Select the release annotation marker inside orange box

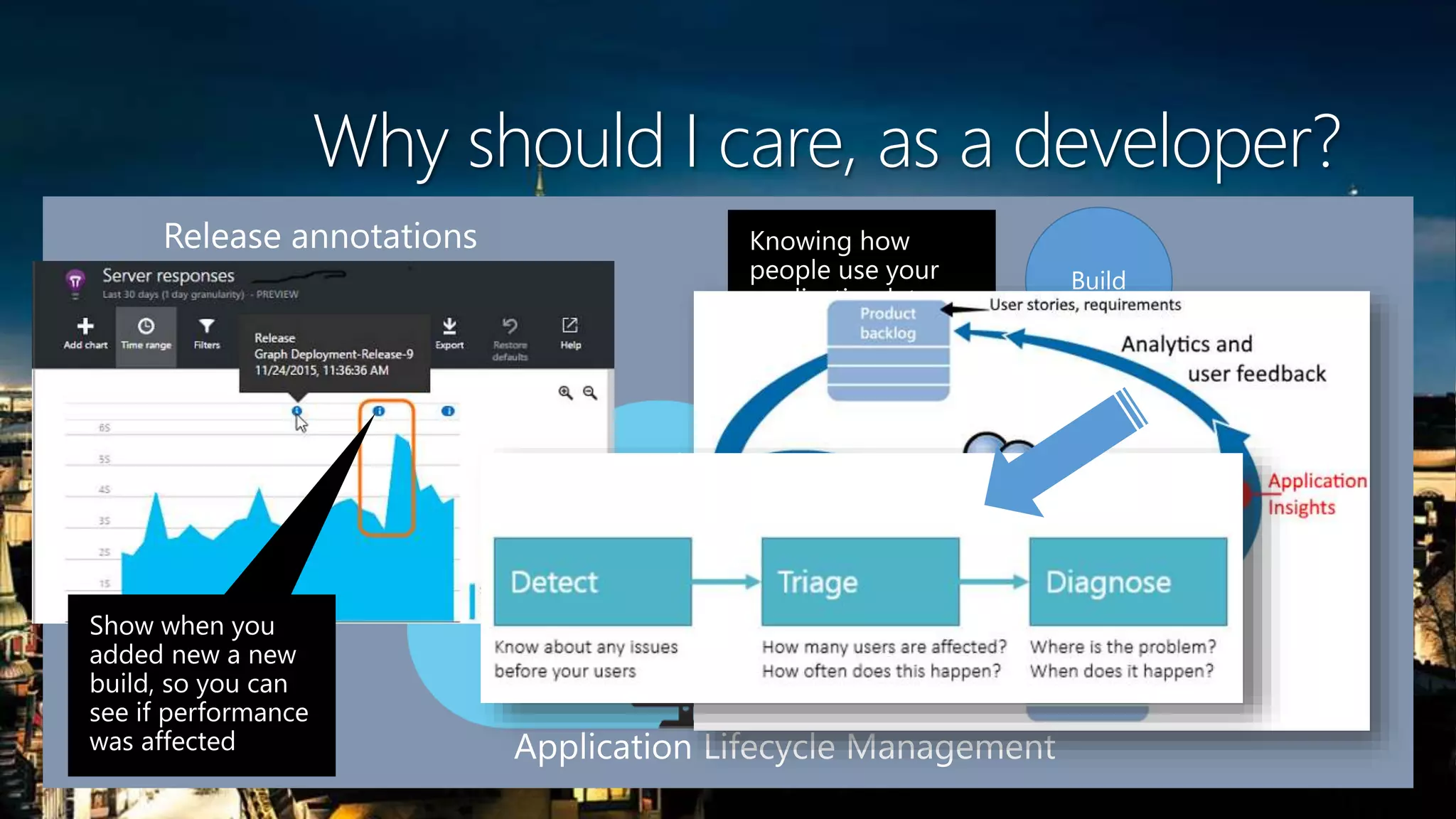[x=379, y=411]
